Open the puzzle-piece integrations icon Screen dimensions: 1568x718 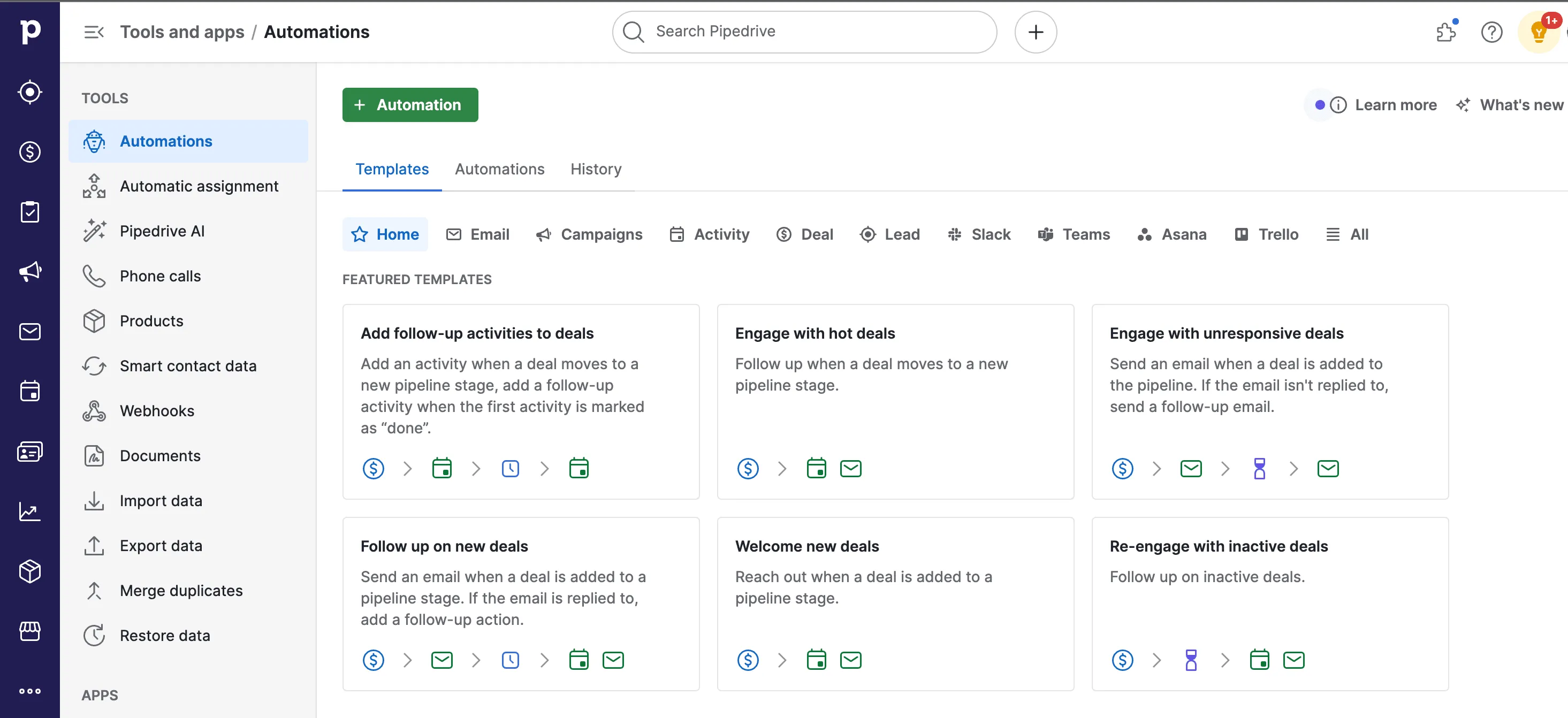click(1447, 31)
